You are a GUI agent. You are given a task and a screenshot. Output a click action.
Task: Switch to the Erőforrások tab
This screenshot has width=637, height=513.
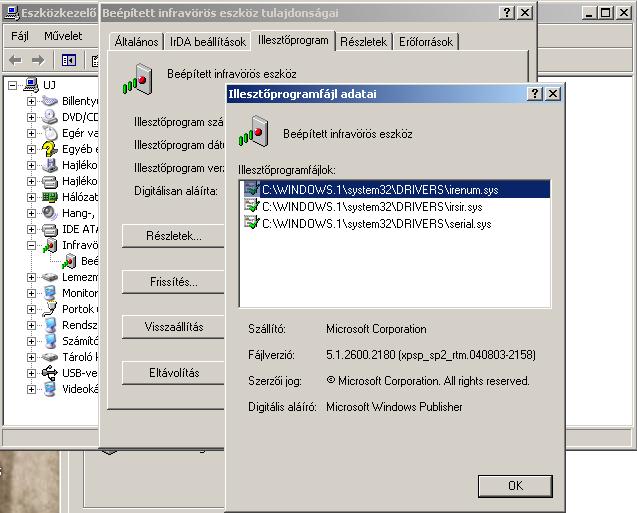click(x=426, y=41)
